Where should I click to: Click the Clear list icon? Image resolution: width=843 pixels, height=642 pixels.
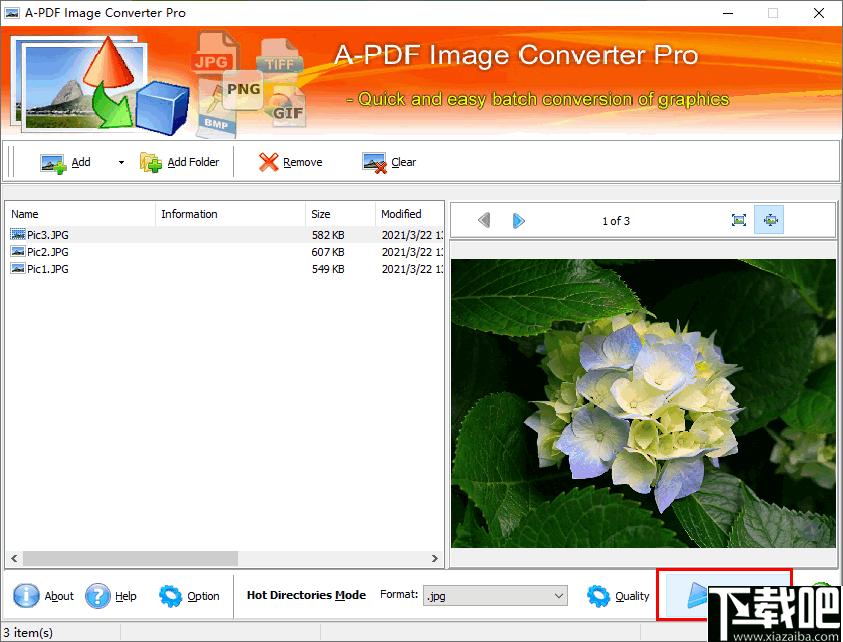point(374,163)
